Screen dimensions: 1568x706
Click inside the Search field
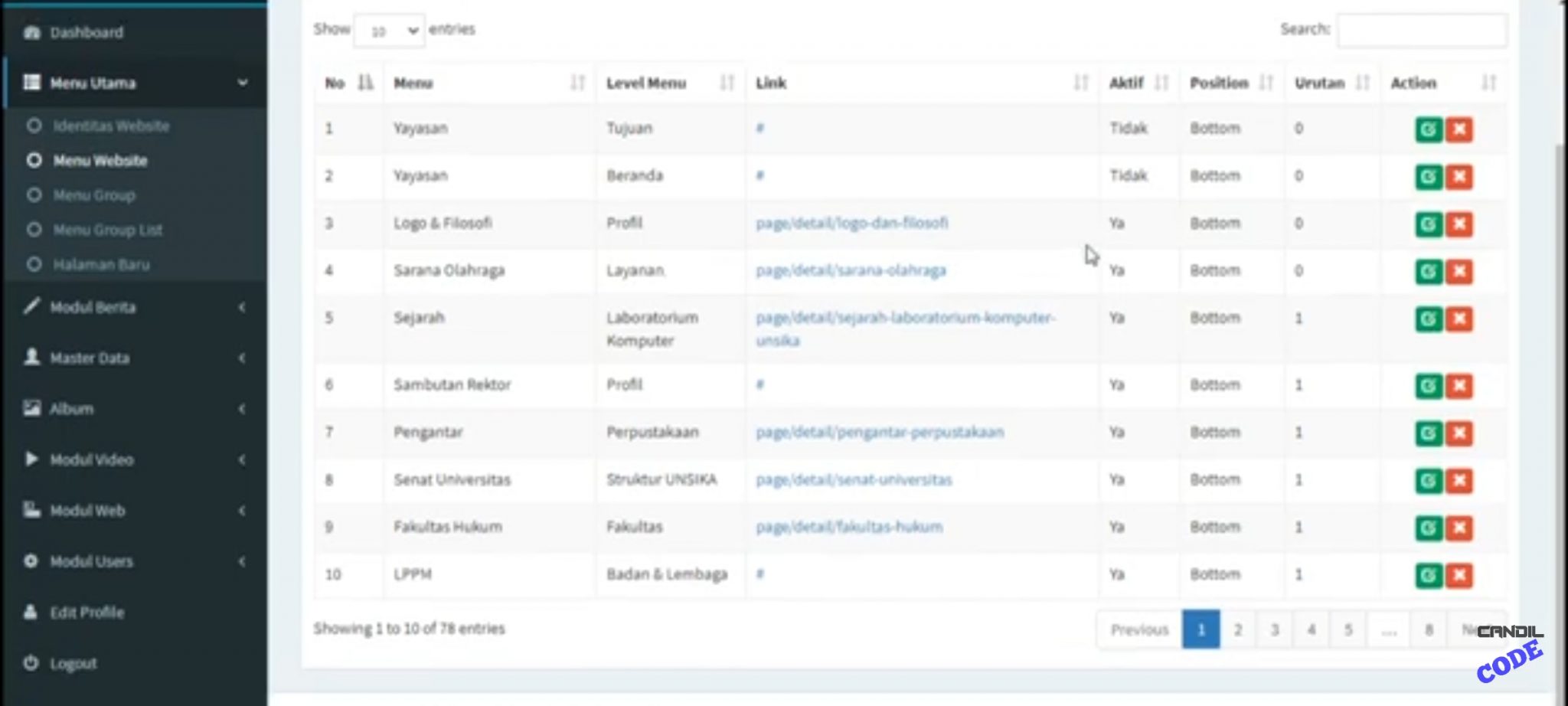tap(1421, 31)
